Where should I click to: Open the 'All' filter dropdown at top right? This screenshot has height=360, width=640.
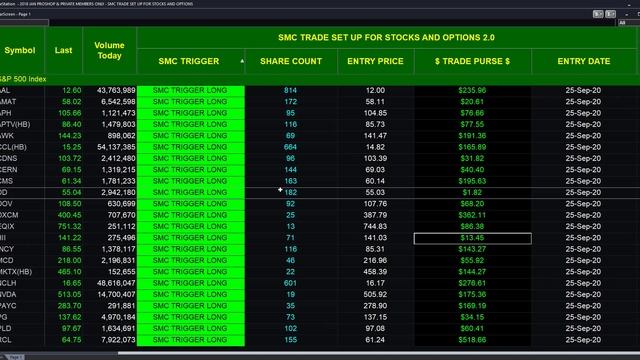click(x=629, y=23)
